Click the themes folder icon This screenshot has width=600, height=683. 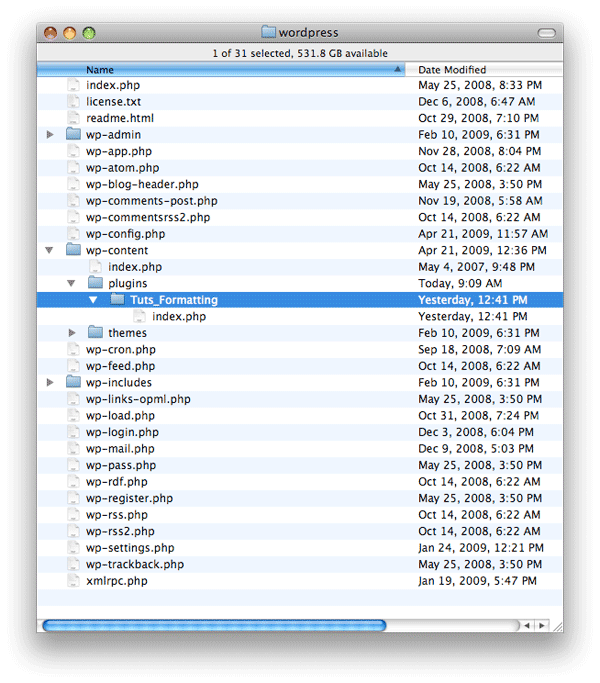point(95,333)
